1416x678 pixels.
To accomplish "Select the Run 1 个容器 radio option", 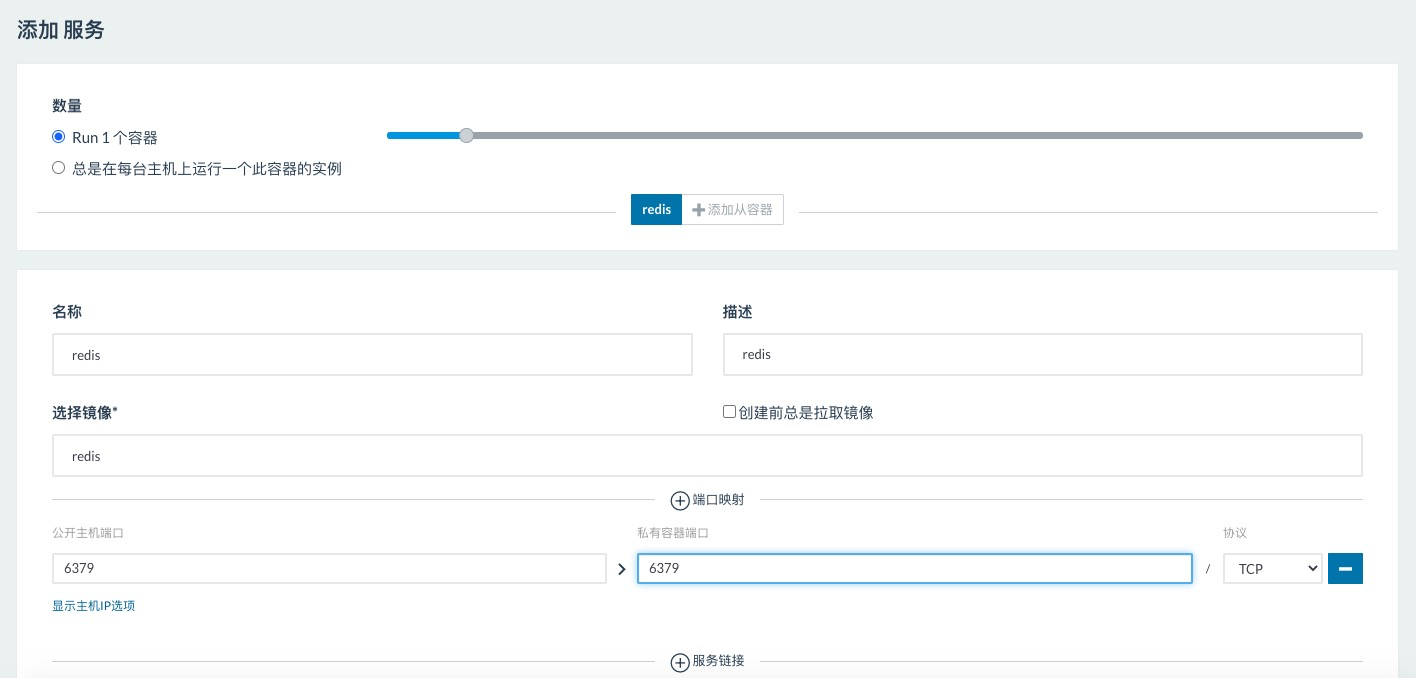I will click(x=59, y=137).
